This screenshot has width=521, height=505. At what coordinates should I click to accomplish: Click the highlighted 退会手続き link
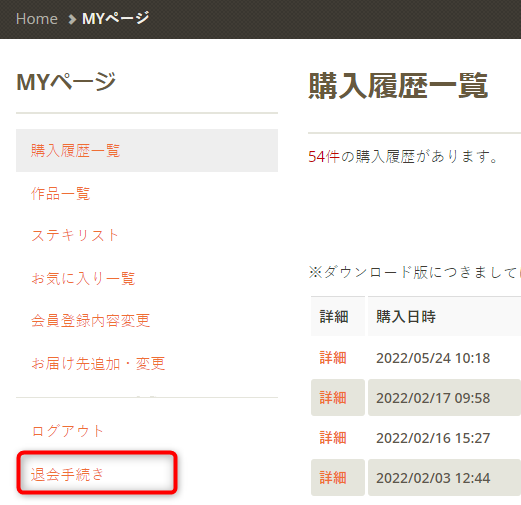68,474
